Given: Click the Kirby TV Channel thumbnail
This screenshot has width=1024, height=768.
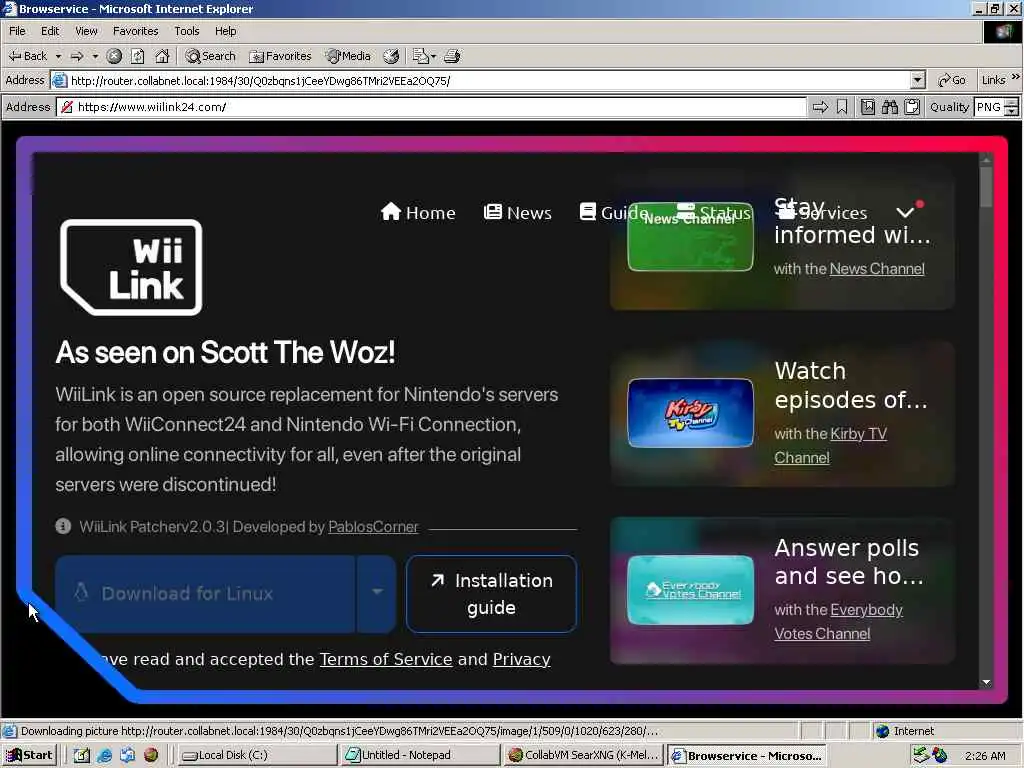Looking at the screenshot, I should [x=690, y=413].
